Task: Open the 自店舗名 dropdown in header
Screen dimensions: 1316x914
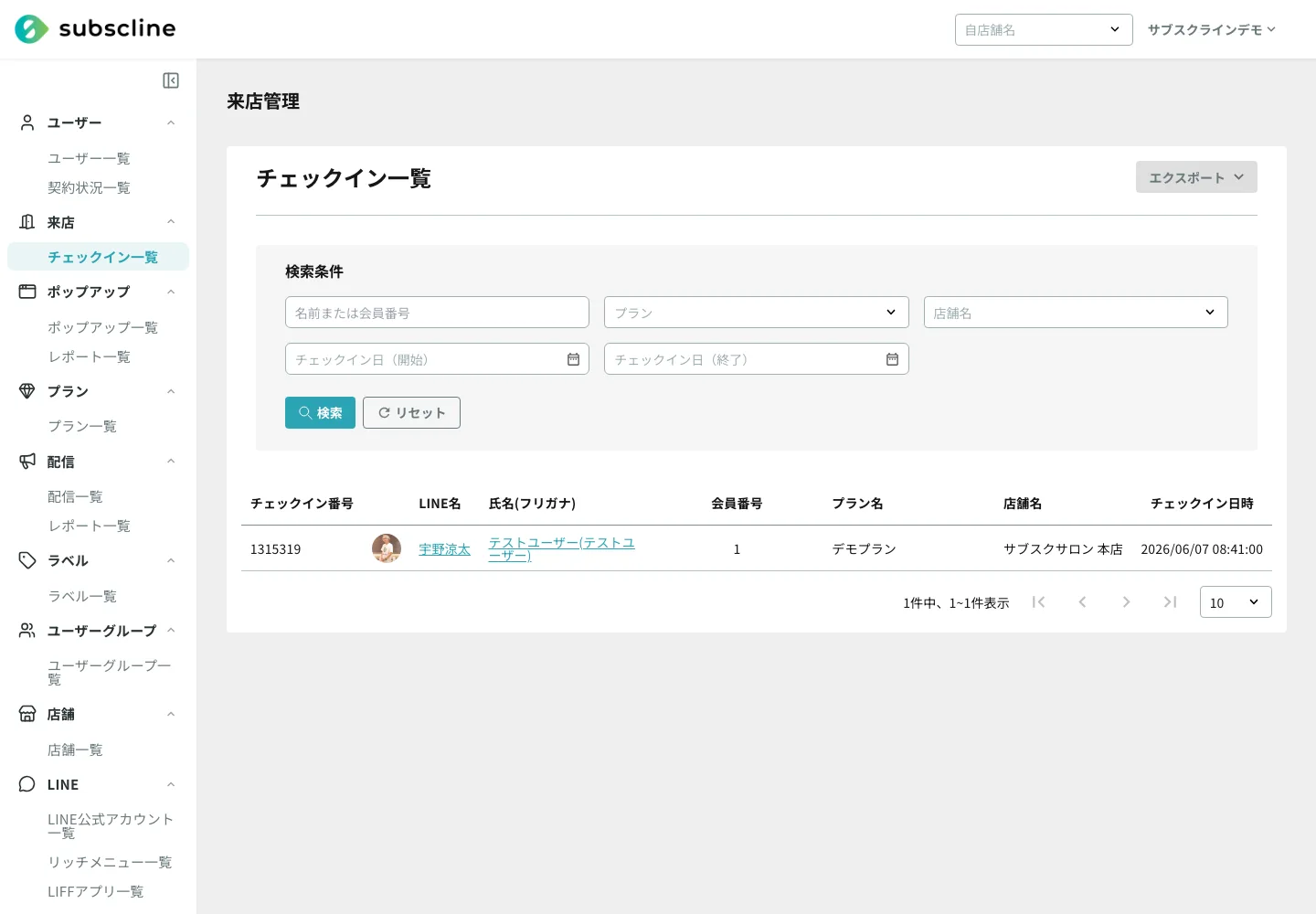Action: [x=1044, y=29]
